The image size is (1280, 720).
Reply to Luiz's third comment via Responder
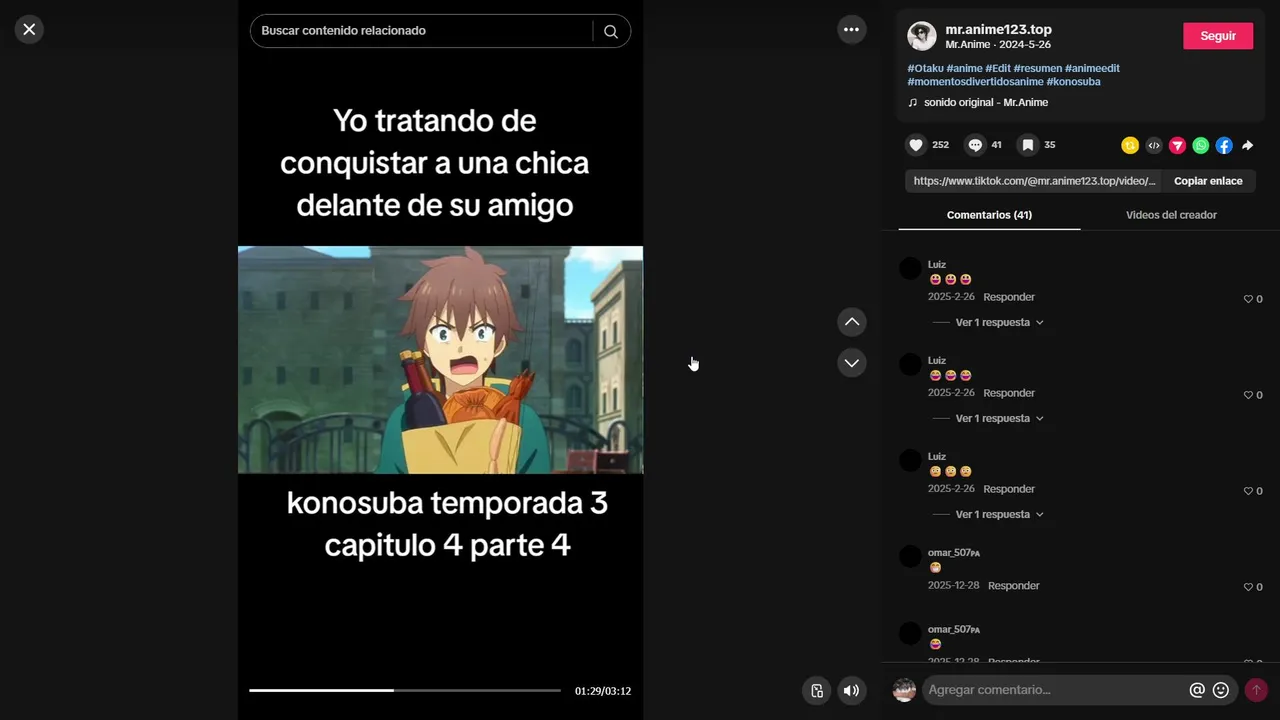click(x=1009, y=489)
